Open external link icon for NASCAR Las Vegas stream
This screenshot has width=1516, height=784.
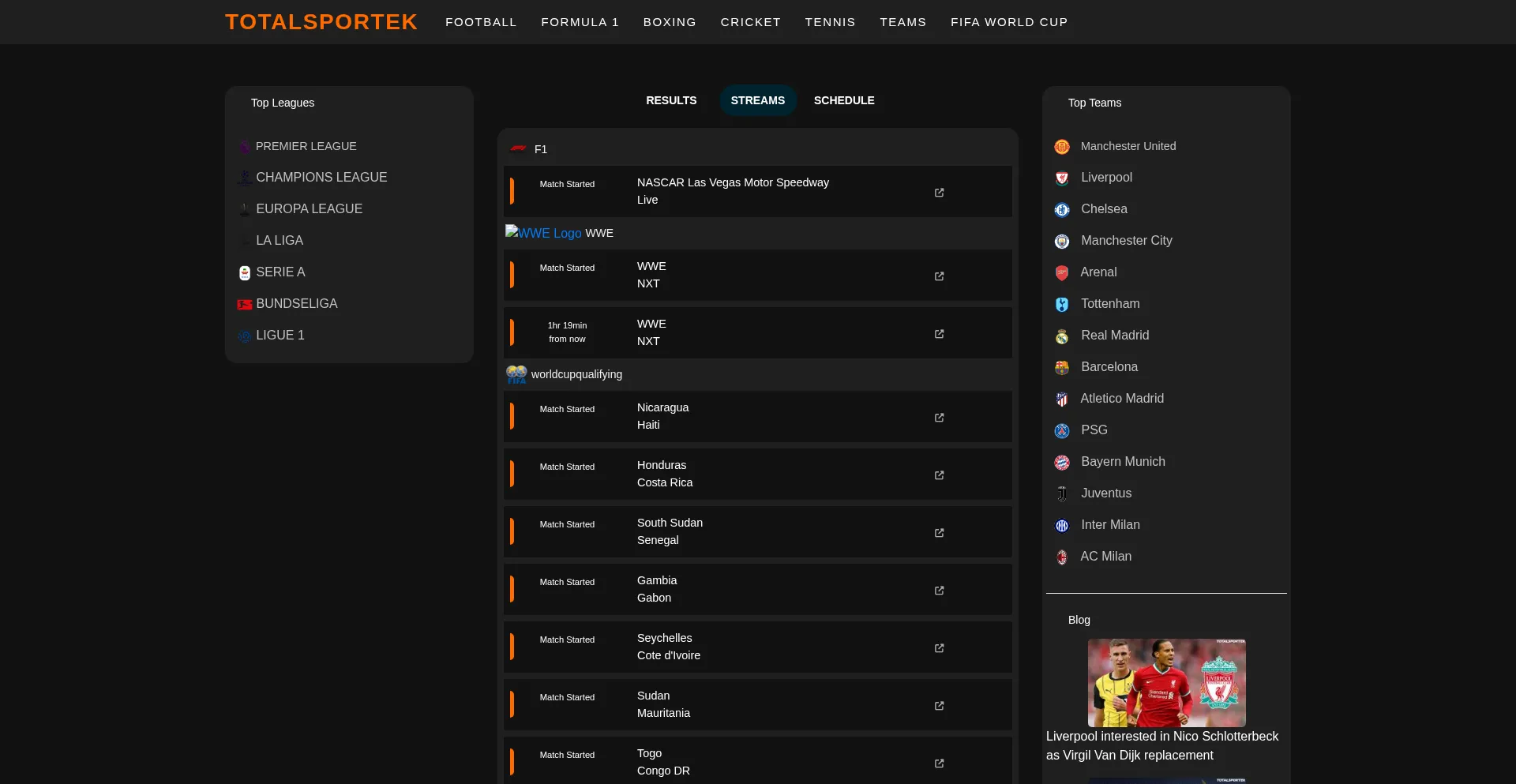click(939, 193)
